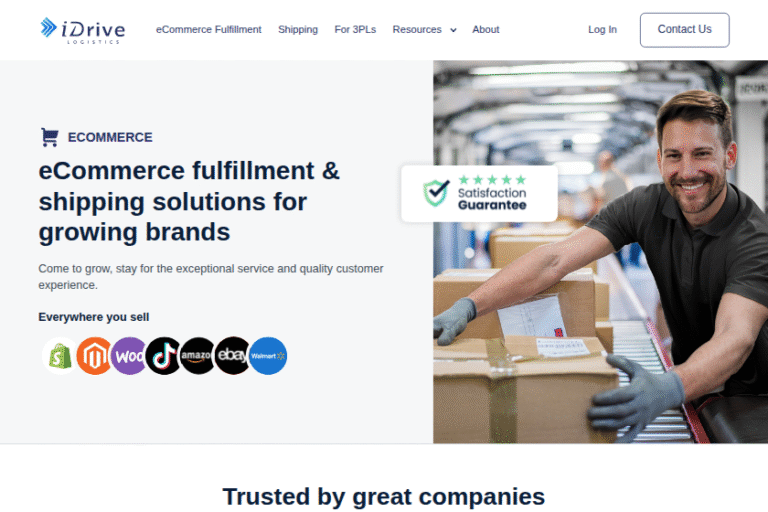This screenshot has width=768, height=512.
Task: Navigate to For 3PLs section
Action: [x=355, y=29]
